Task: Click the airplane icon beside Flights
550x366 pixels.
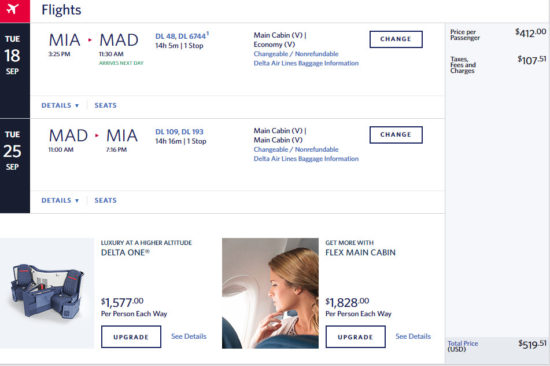Action: (x=13, y=9)
